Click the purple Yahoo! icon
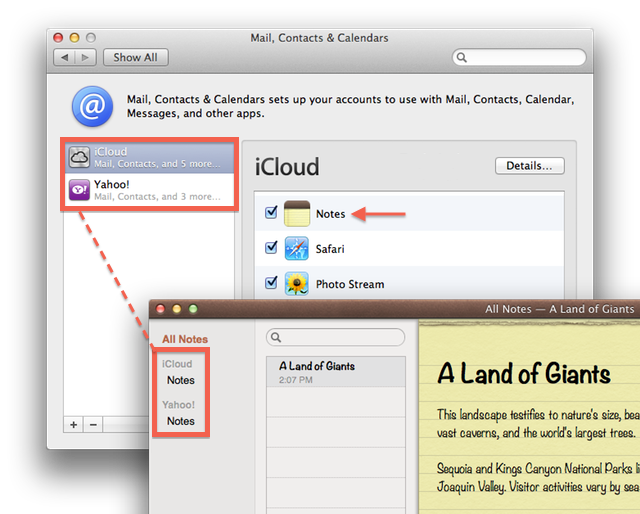The image size is (640, 514). pos(79,190)
